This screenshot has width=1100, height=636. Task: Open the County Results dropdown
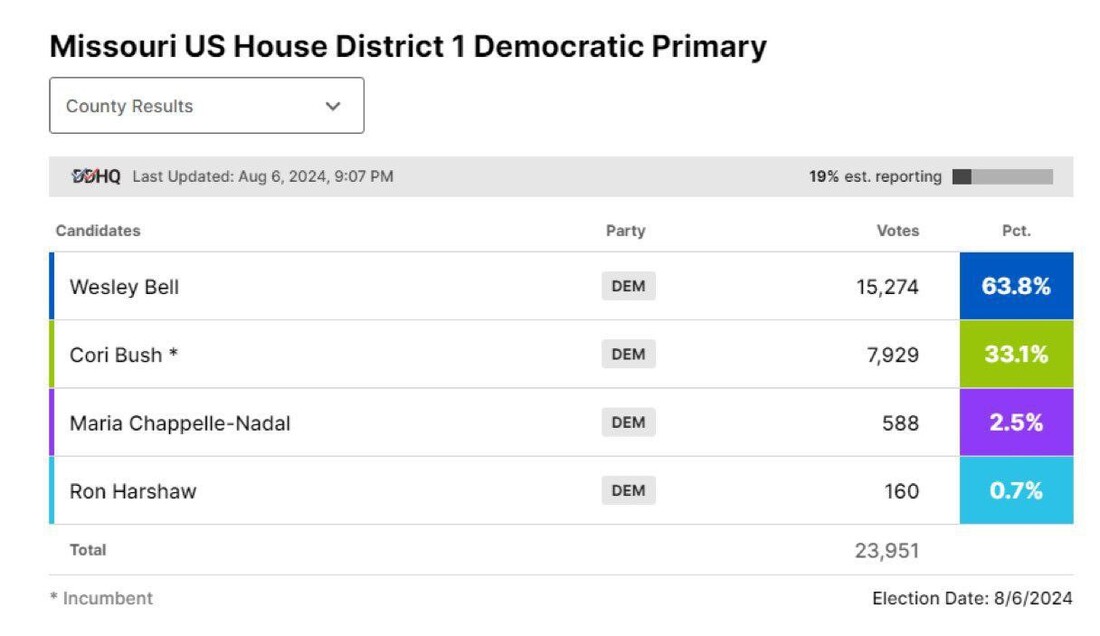(x=206, y=106)
